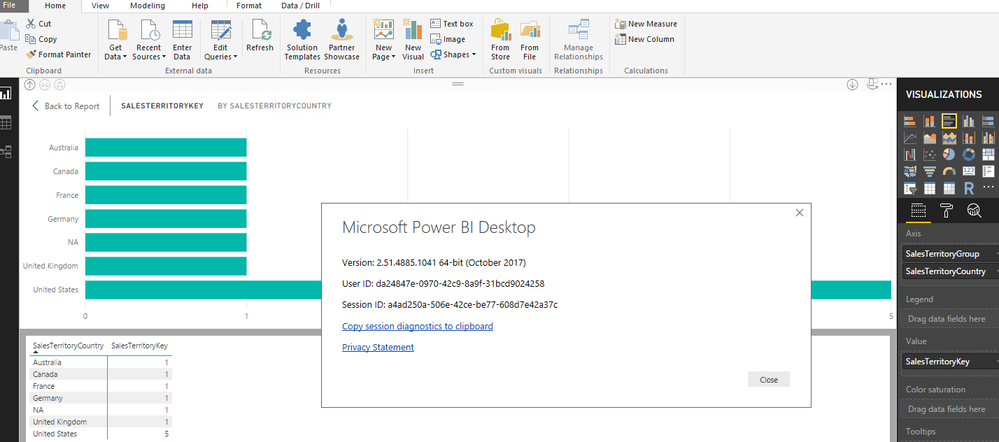Screen dimensions: 999x442
Task: Open the Data view from left sidebar
Action: pyautogui.click(x=6, y=123)
